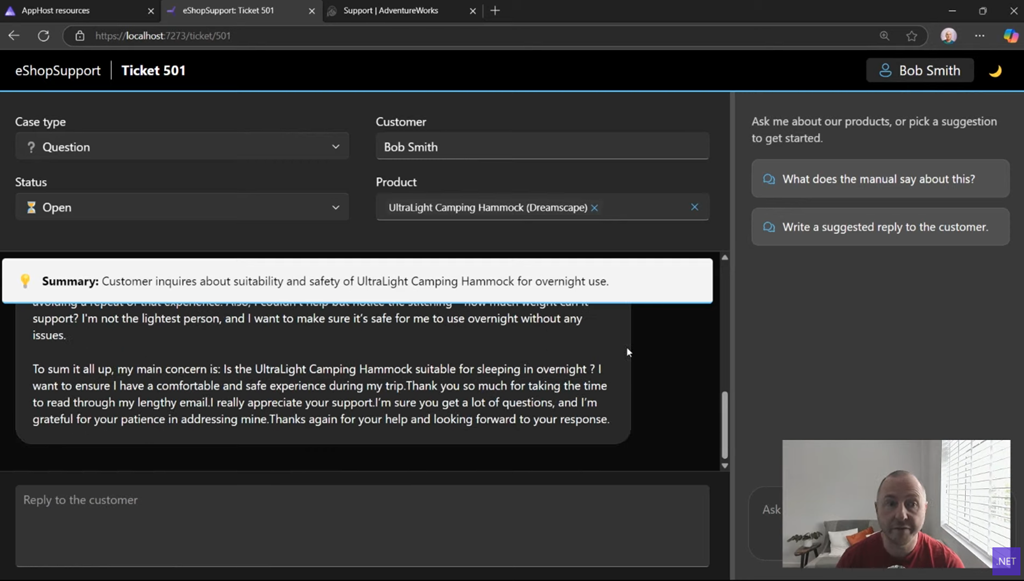This screenshot has height=581, width=1024.
Task: Open the Bob Smith user button
Action: point(919,71)
